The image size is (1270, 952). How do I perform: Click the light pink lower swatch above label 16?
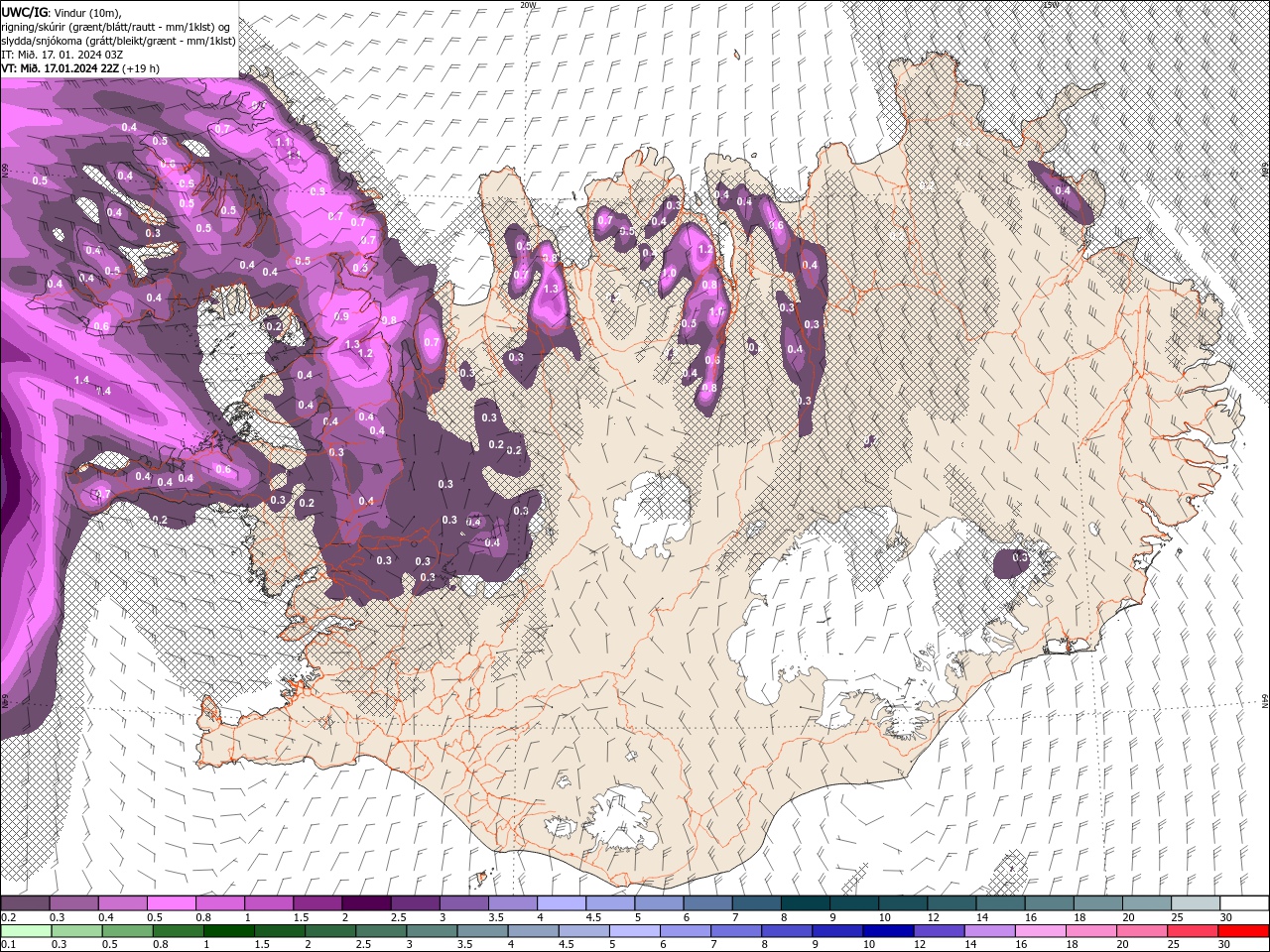click(x=1040, y=930)
